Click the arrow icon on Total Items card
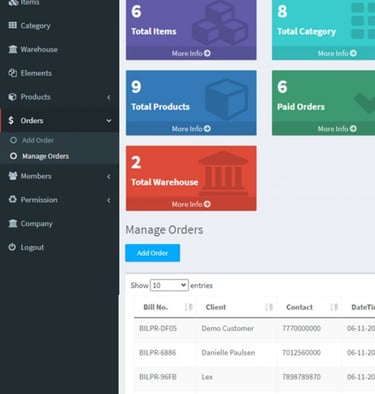Image resolution: width=375 pixels, height=394 pixels. (x=207, y=53)
